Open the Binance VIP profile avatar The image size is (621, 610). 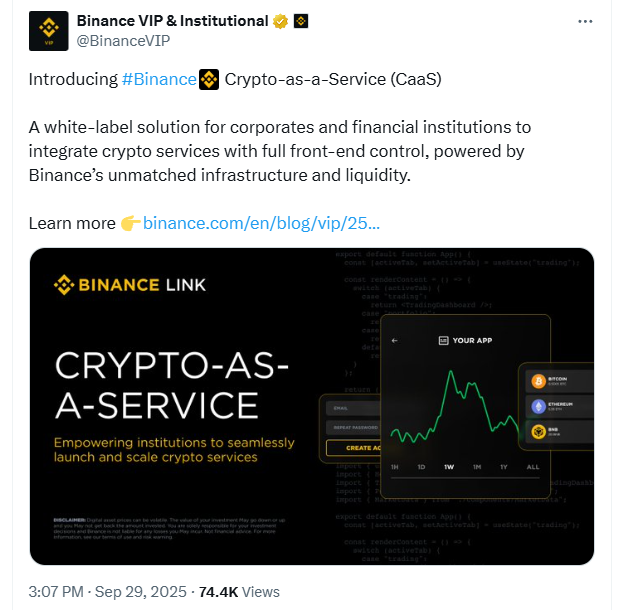point(48,31)
